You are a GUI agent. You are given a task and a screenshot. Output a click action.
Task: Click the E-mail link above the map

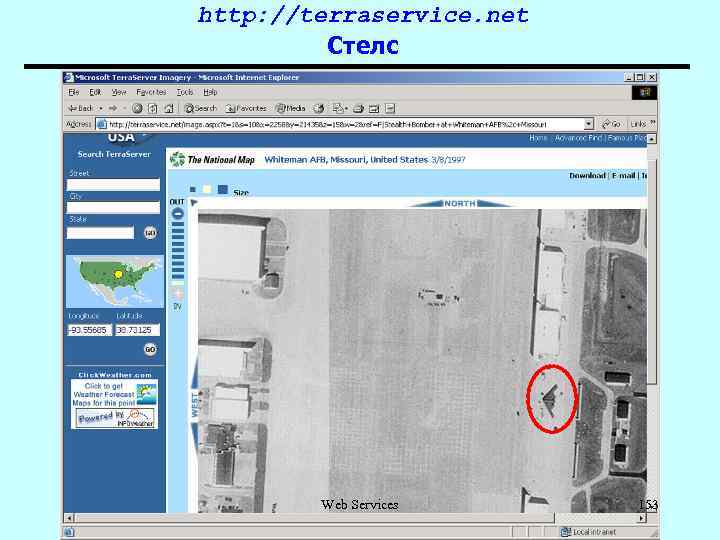pos(624,175)
